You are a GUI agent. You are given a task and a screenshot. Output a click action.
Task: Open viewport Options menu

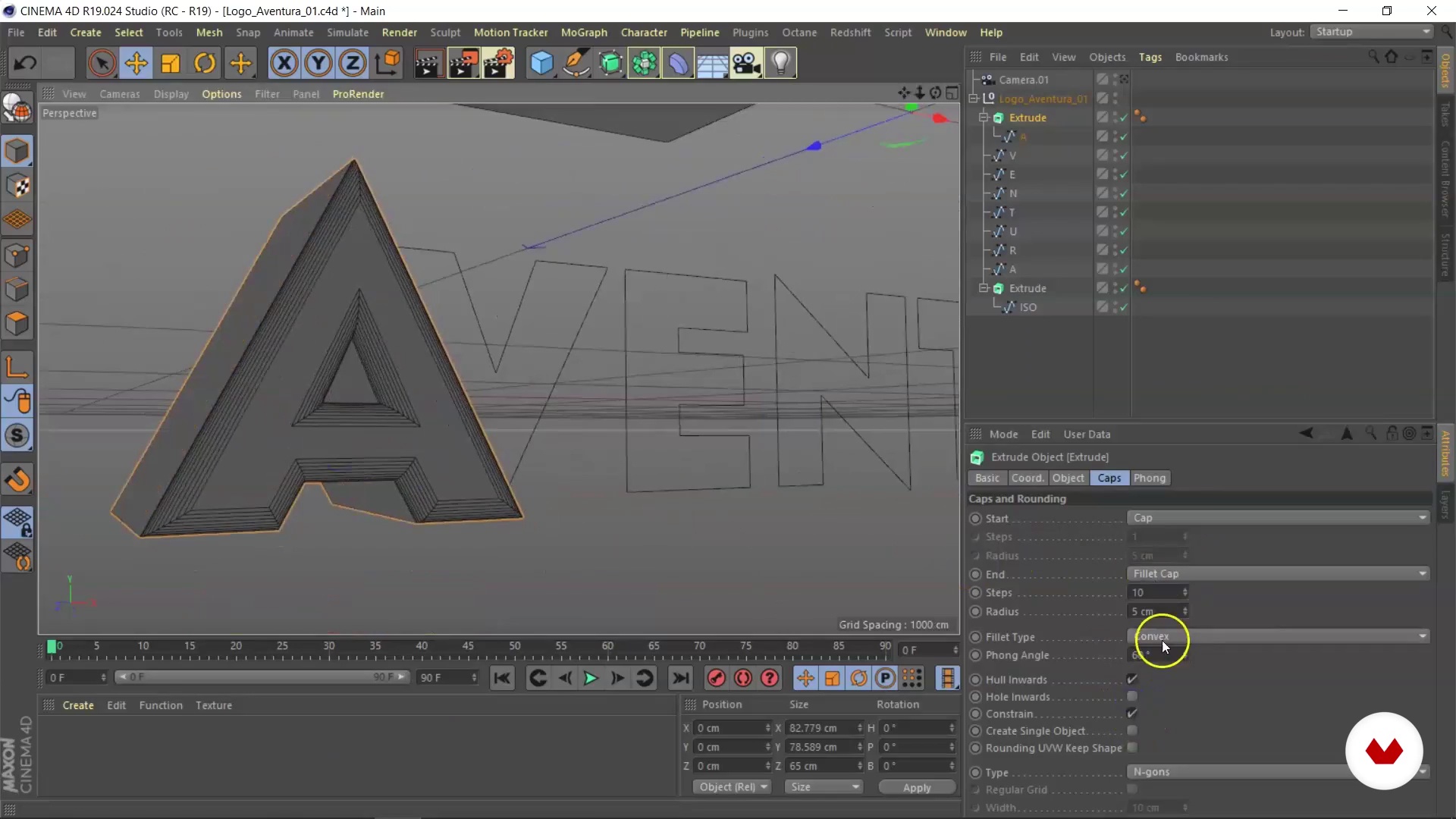[x=221, y=94]
